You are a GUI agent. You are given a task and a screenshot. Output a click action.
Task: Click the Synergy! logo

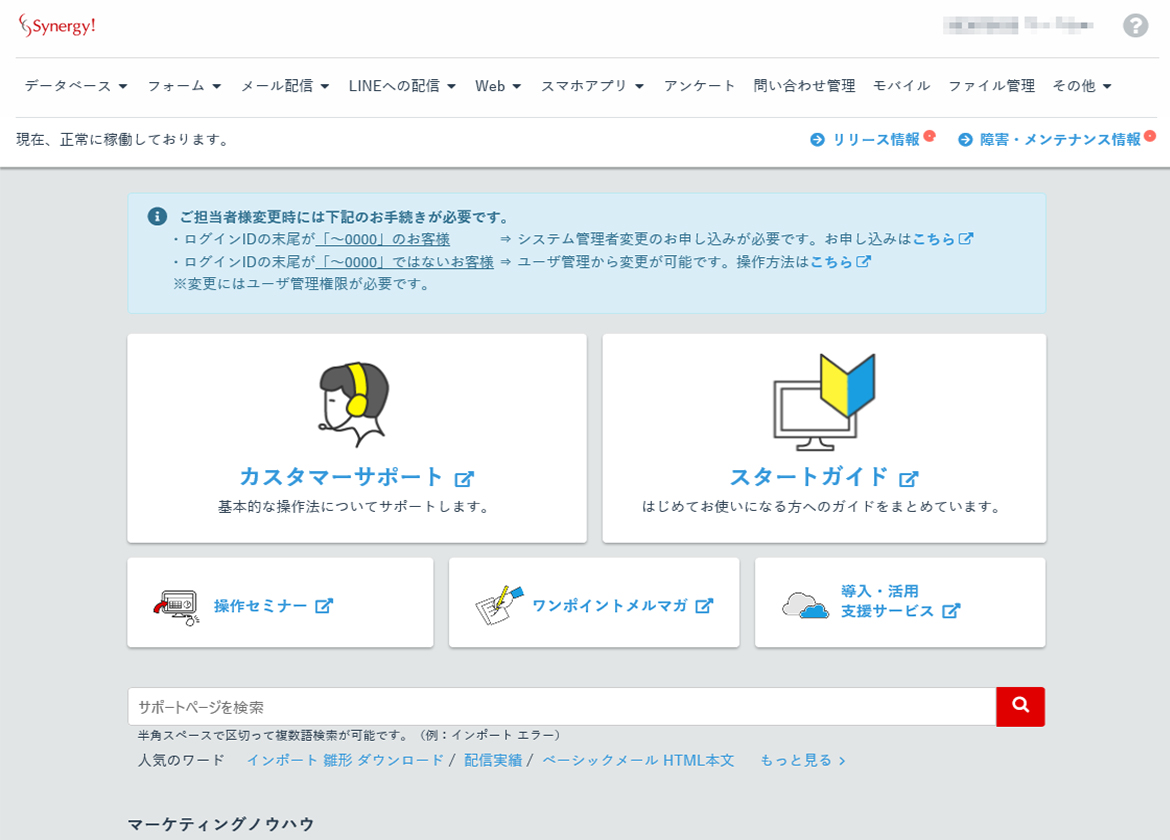pyautogui.click(x=57, y=26)
